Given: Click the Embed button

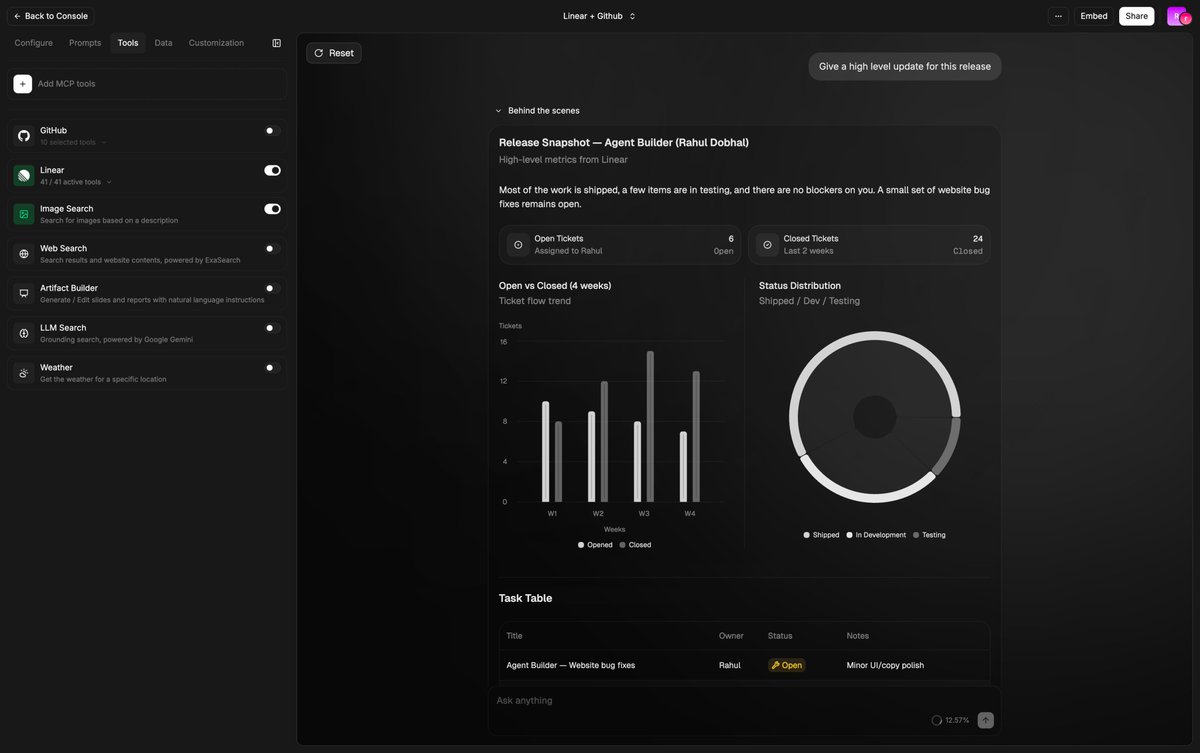Looking at the screenshot, I should pyautogui.click(x=1094, y=16).
